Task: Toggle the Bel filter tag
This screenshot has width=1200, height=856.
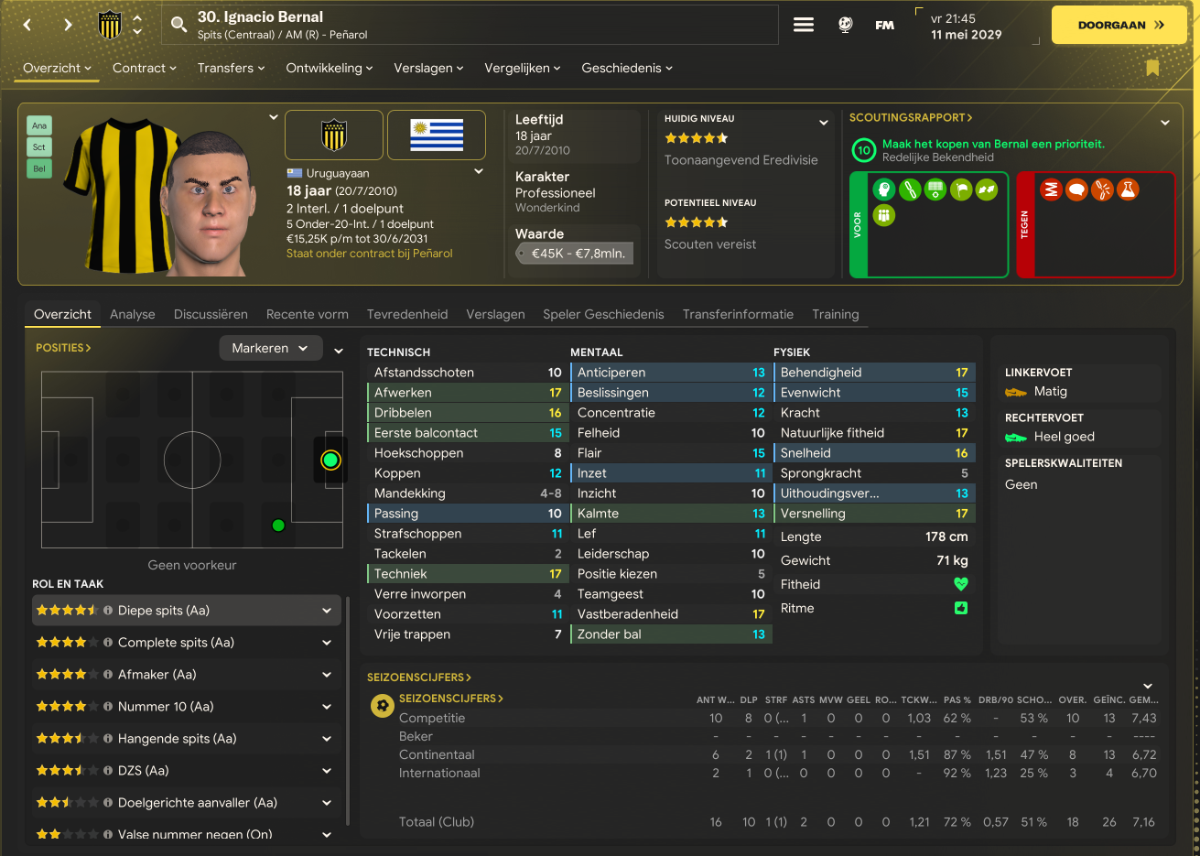Action: [40, 168]
